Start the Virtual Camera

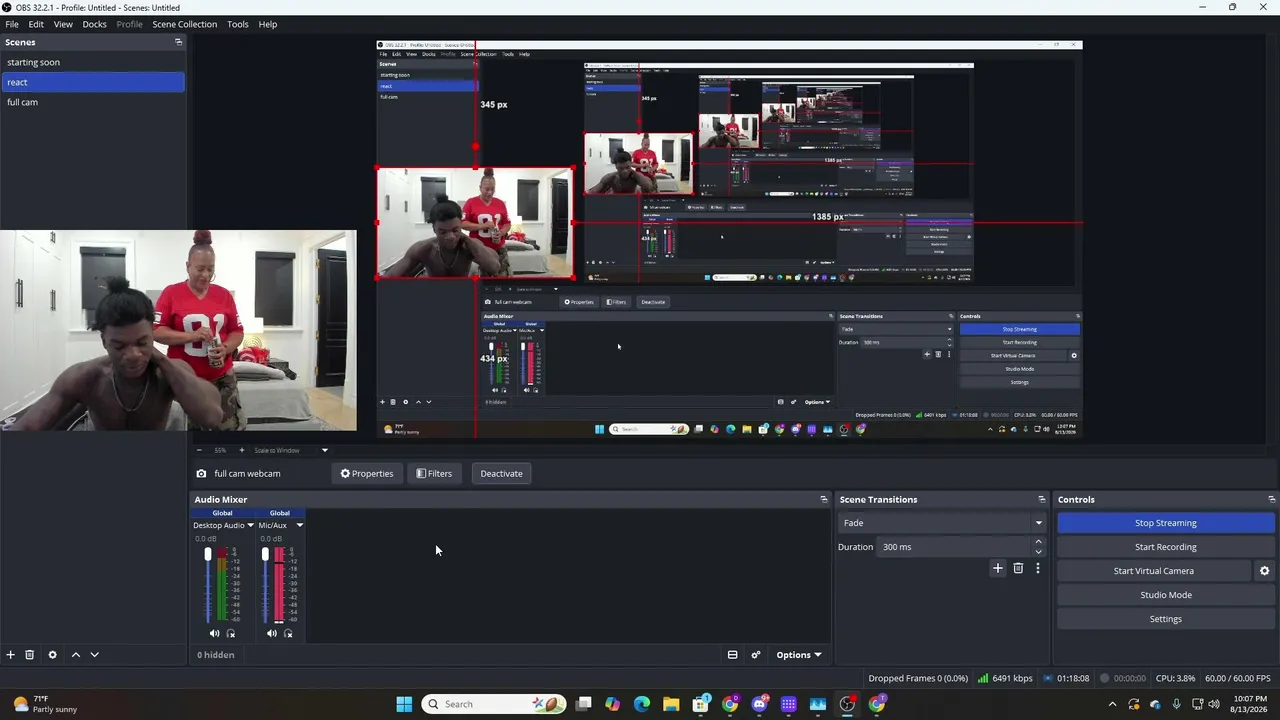[x=1153, y=571]
